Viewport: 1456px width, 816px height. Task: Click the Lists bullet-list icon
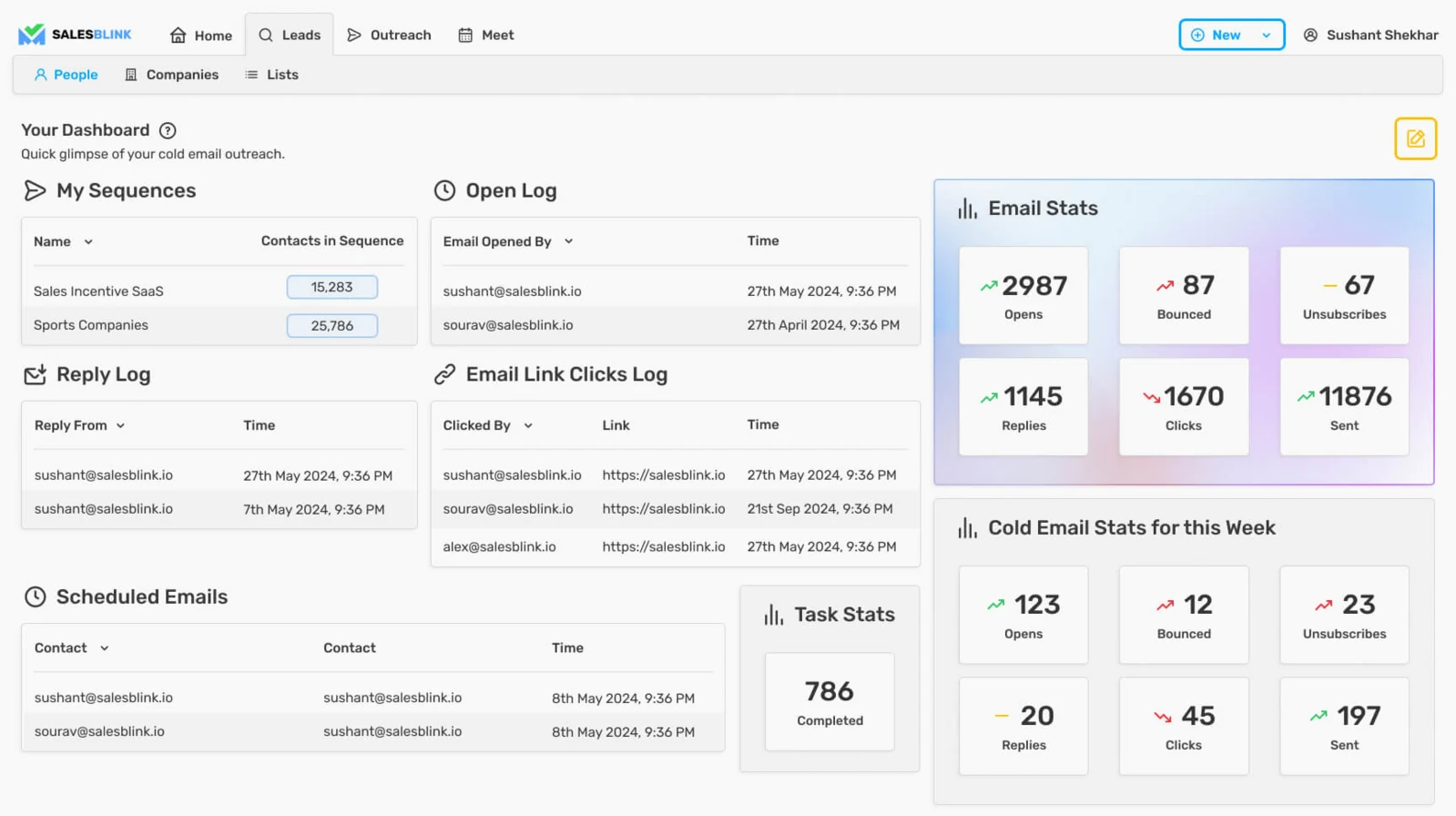point(251,75)
